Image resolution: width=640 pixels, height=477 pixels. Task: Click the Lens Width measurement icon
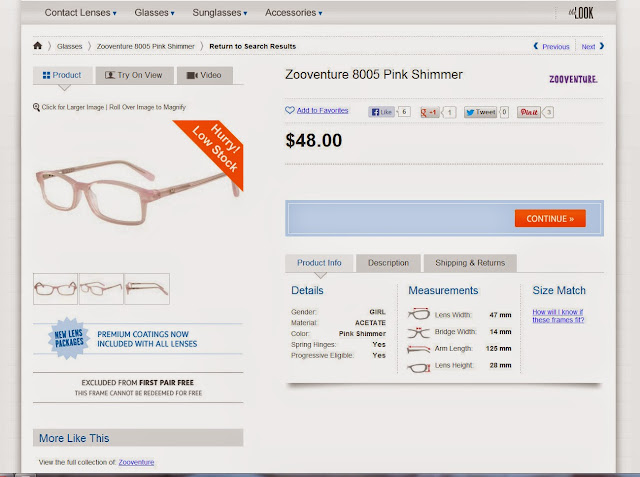(x=419, y=314)
